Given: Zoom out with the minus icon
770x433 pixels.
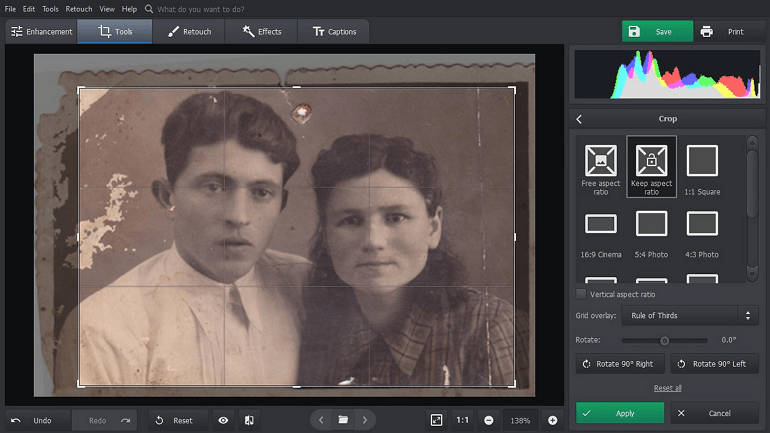Looking at the screenshot, I should click(x=489, y=420).
